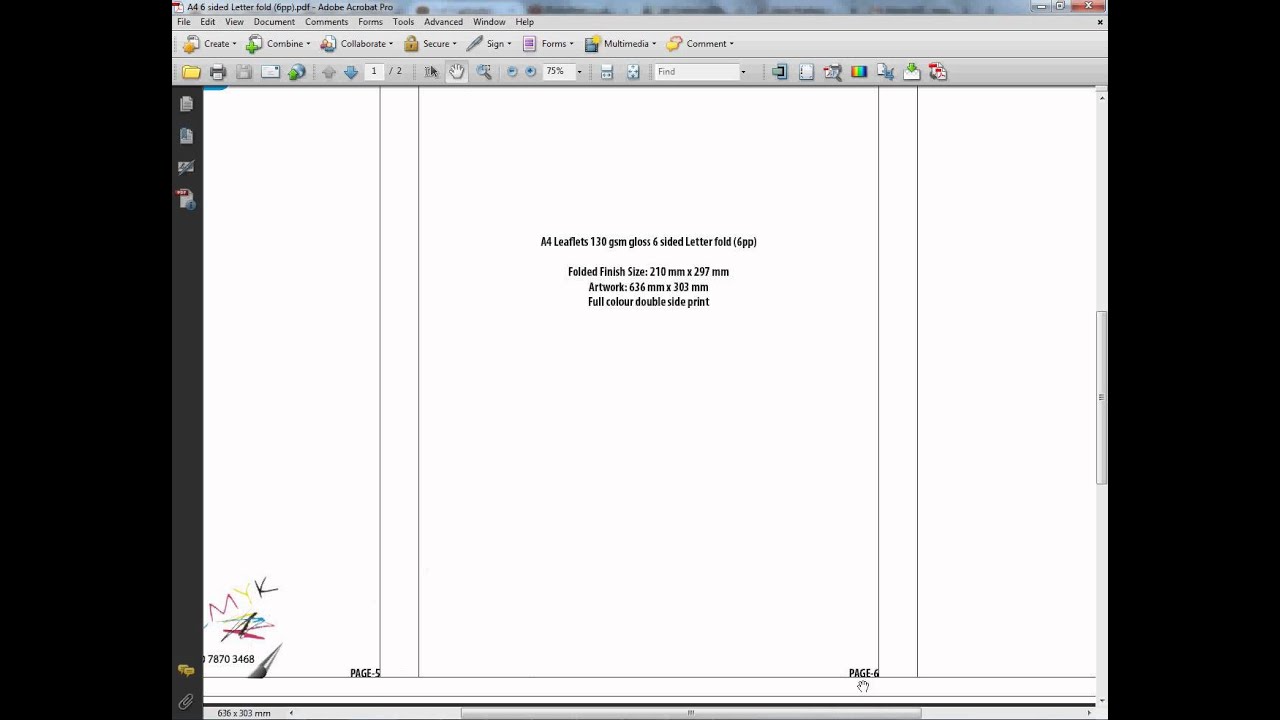This screenshot has width=1280, height=720.
Task: Click the scrolling pages fit-width icon
Action: (606, 72)
